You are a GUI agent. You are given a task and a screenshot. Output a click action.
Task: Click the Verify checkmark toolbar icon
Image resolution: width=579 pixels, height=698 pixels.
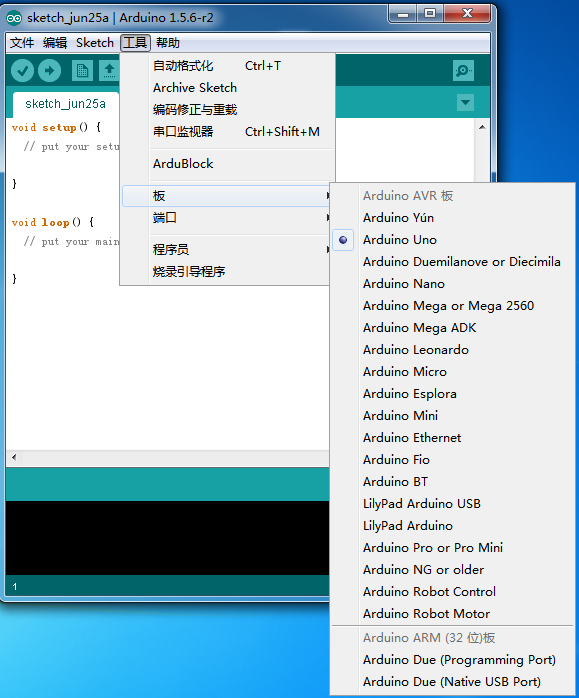22,70
